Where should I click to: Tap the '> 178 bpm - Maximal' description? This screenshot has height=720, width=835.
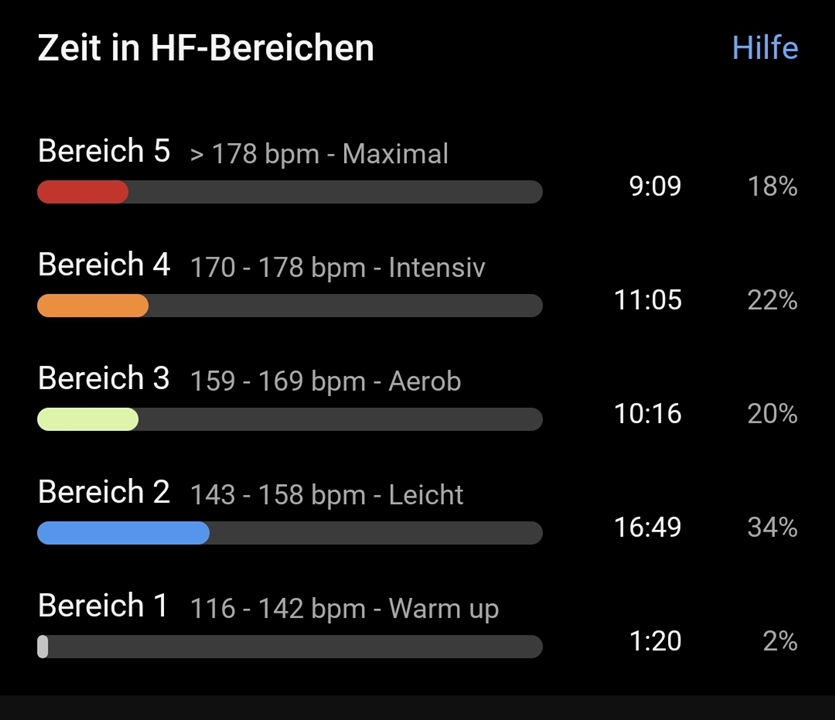tap(319, 154)
